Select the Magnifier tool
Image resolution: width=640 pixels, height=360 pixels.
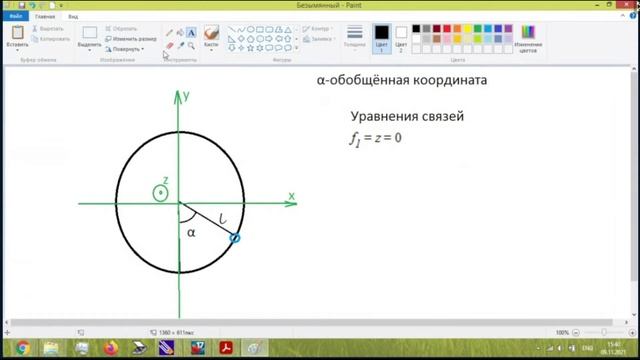(x=191, y=46)
